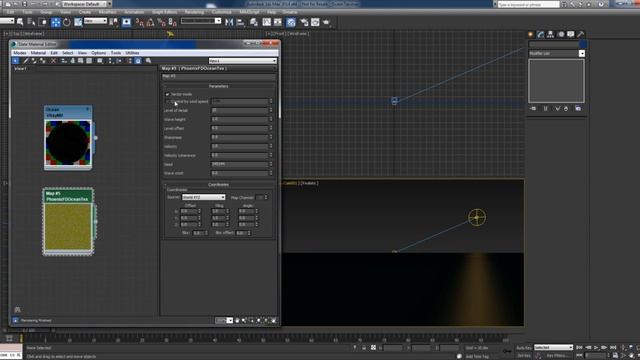Open the named selection sets dropdown
640x360 pixels.
[x=201, y=21]
